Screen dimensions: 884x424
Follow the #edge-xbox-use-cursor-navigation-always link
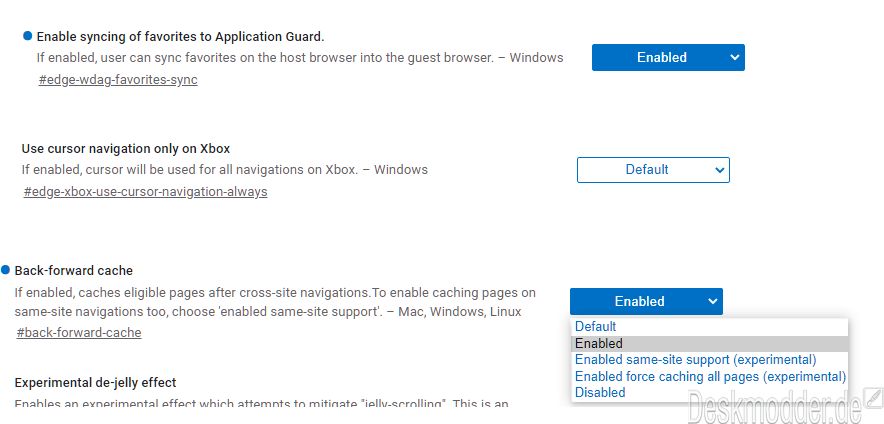pyautogui.click(x=145, y=191)
